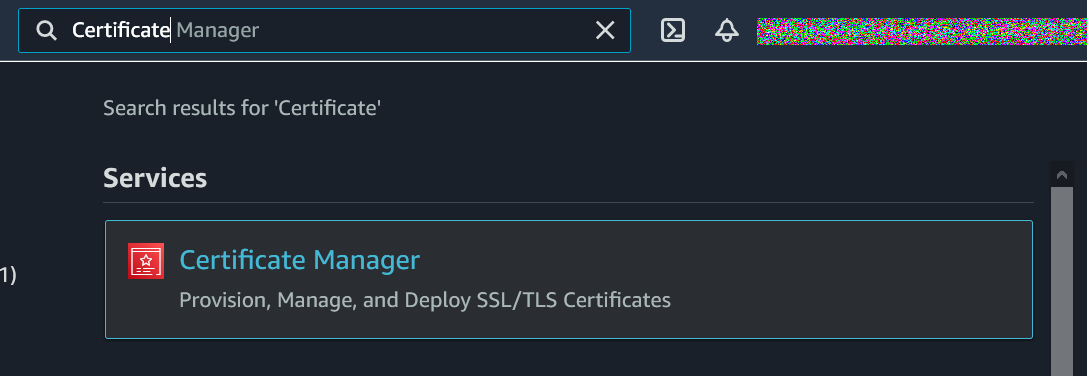The height and width of the screenshot is (376, 1087).
Task: Click the Certificate Manager service icon
Action: [146, 261]
